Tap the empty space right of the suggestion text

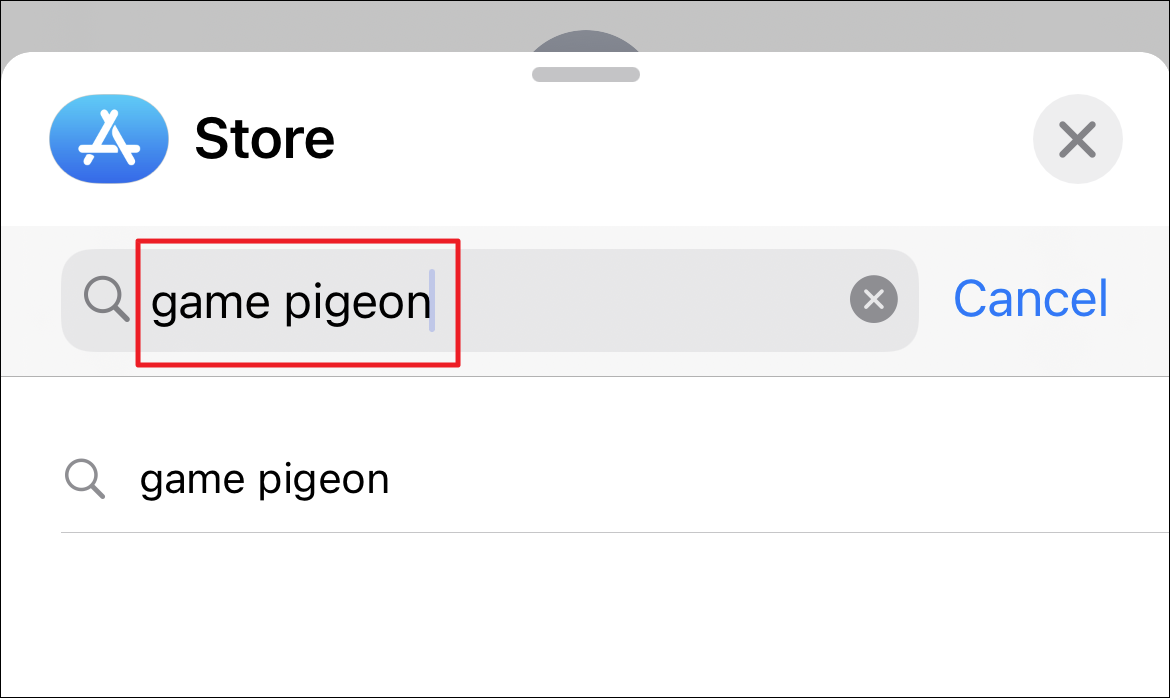pyautogui.click(x=776, y=479)
